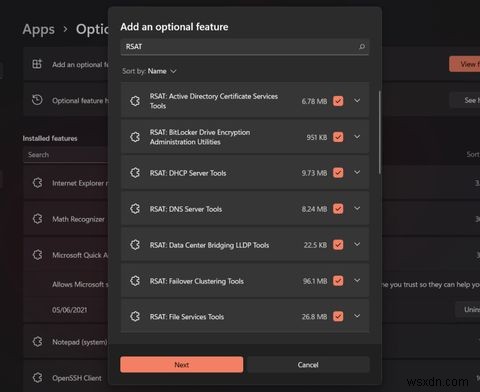The height and width of the screenshot is (392, 480).
Task: Click the 96.1 MB size value
Action: [x=315, y=281]
